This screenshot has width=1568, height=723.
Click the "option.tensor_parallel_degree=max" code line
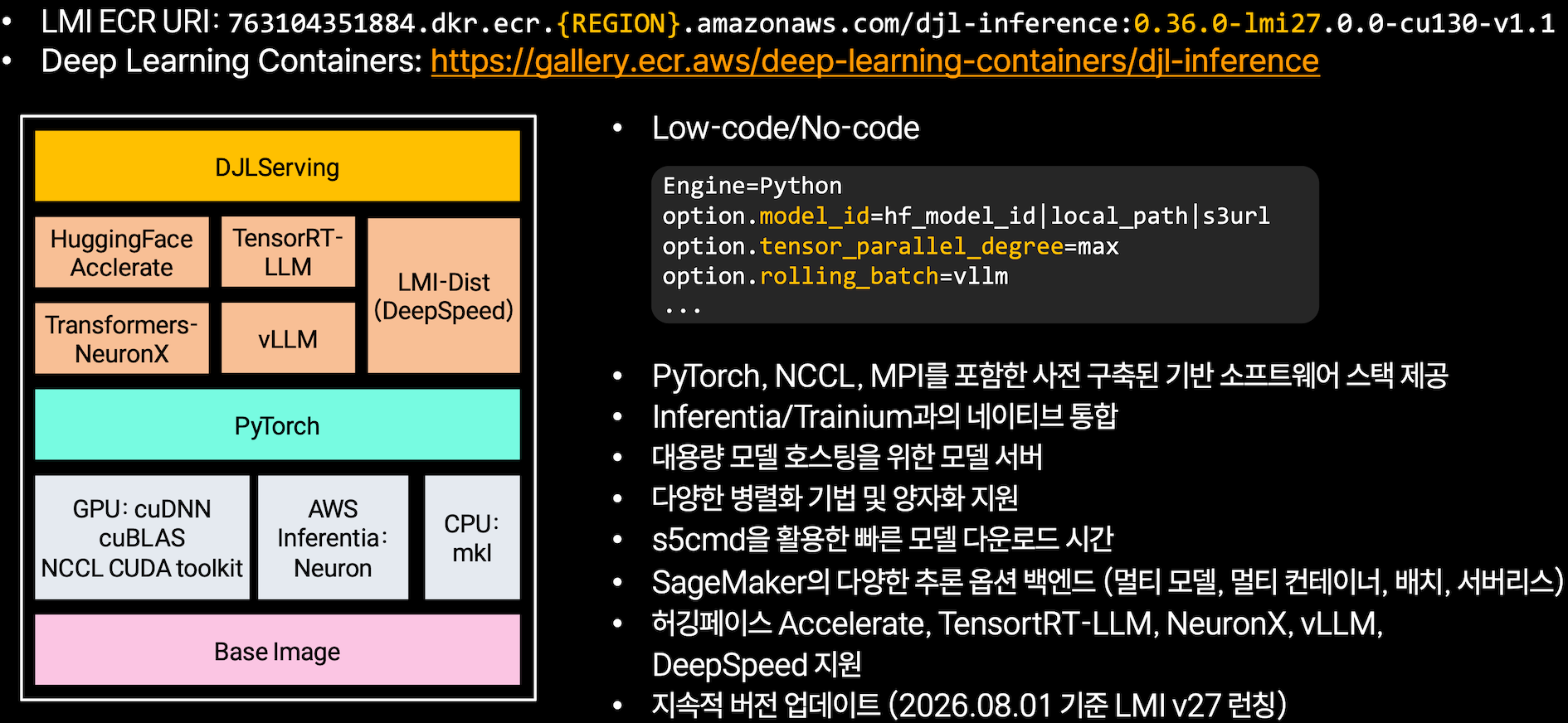pos(890,246)
